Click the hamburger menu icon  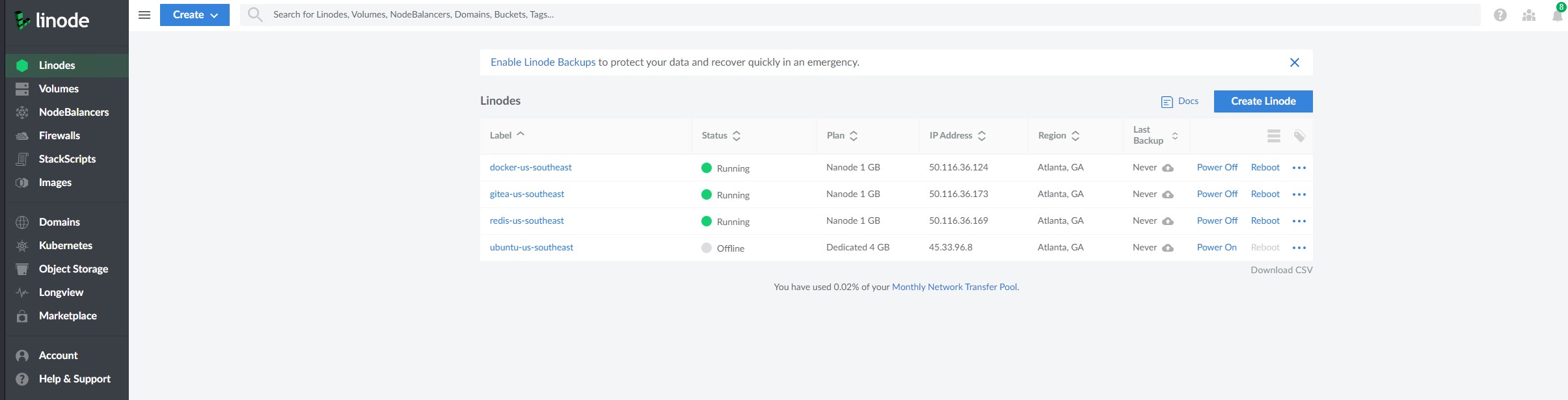[x=144, y=15]
